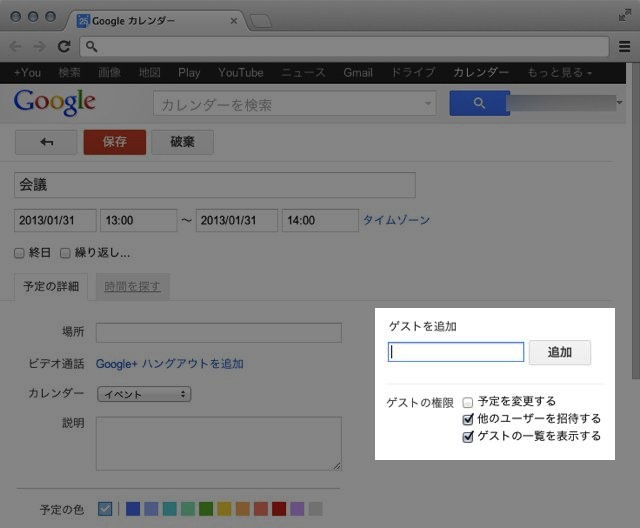This screenshot has width=640, height=528.
Task: Open the タイムゾーン link
Action: tap(396, 220)
